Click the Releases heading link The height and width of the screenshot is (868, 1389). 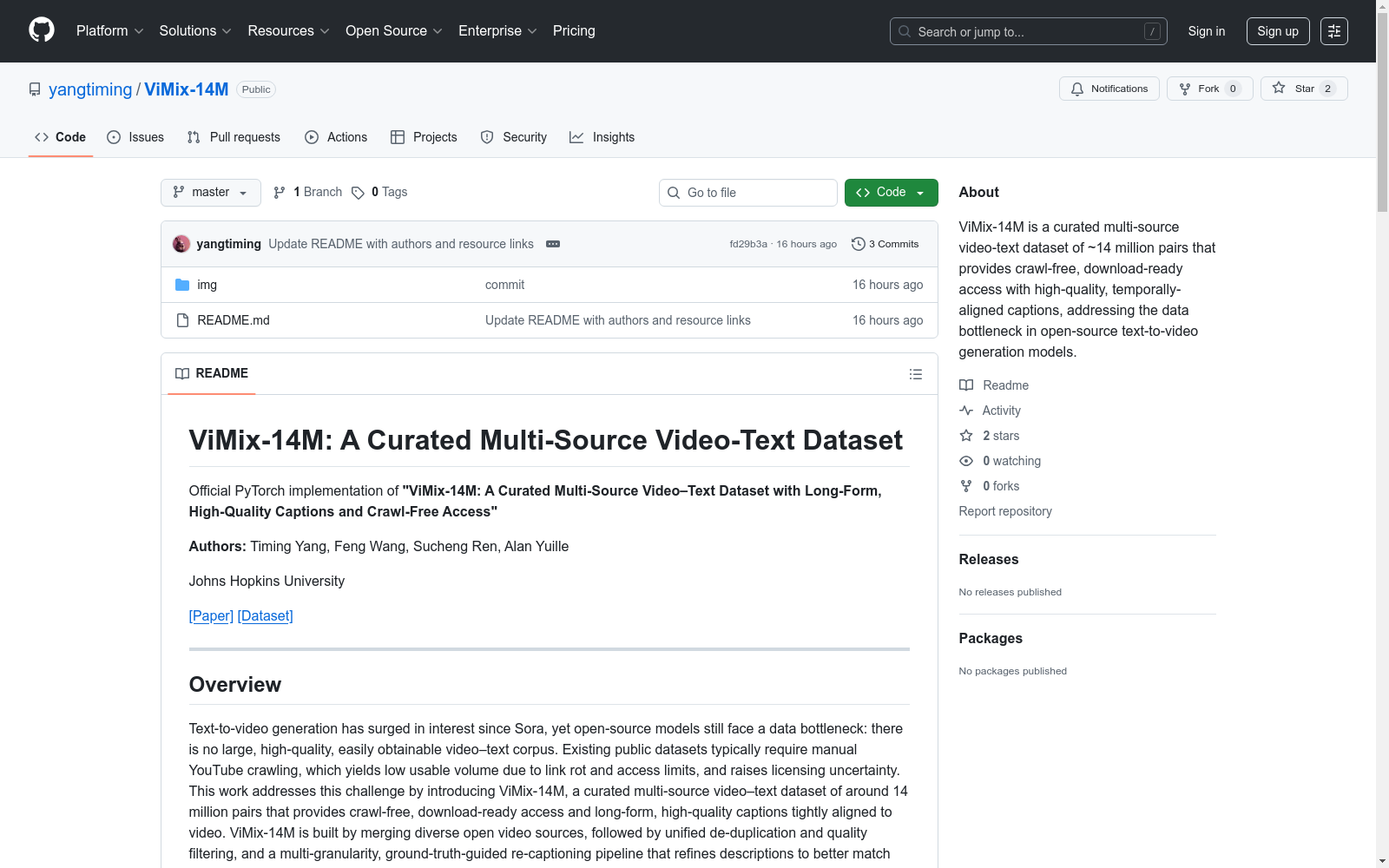click(989, 560)
